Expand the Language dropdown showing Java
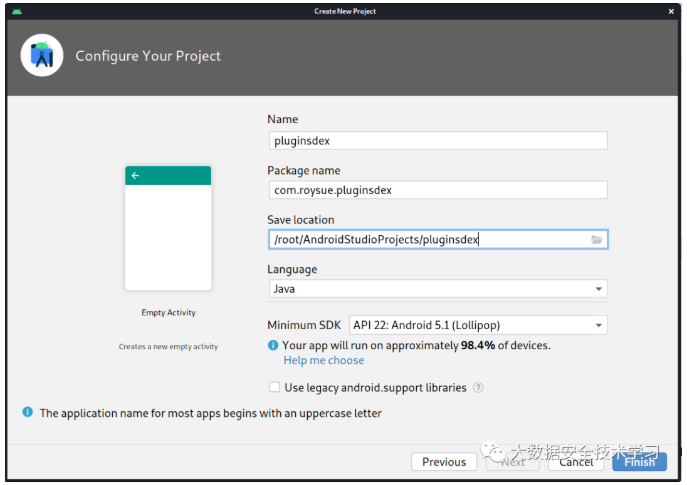Viewport: 687px width, 485px height. (599, 289)
